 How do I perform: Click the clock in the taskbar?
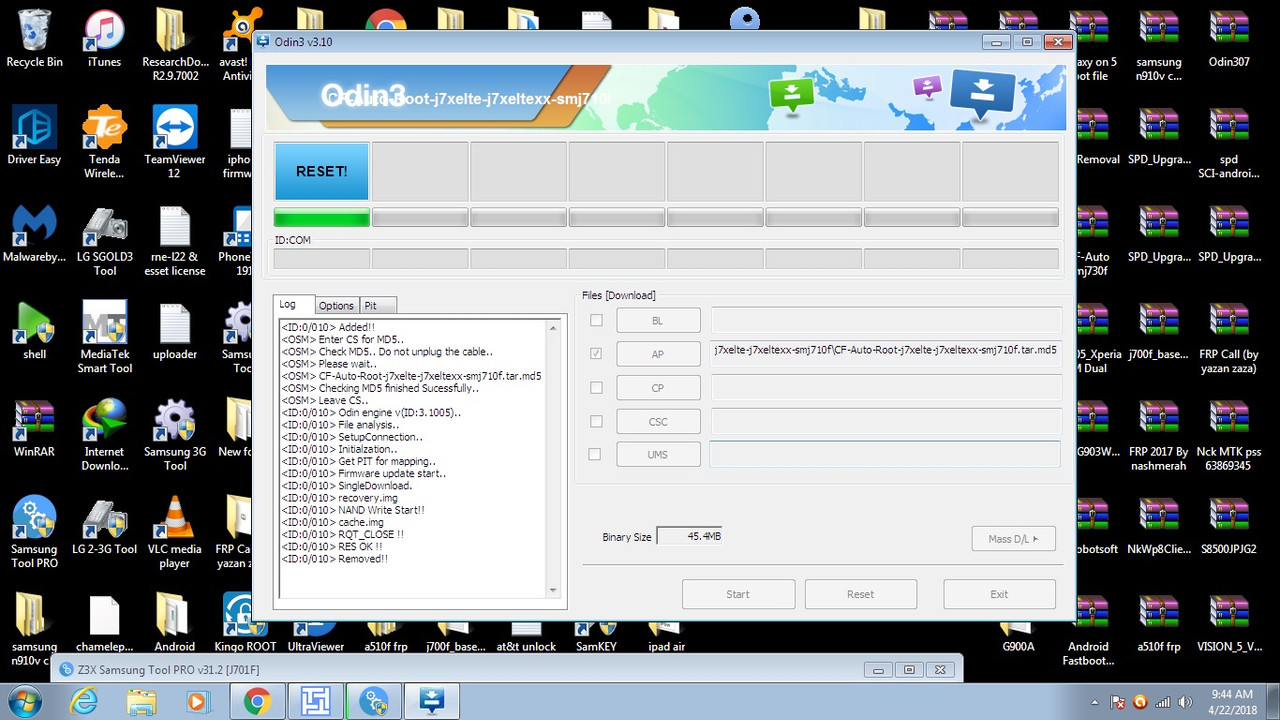coord(1231,701)
